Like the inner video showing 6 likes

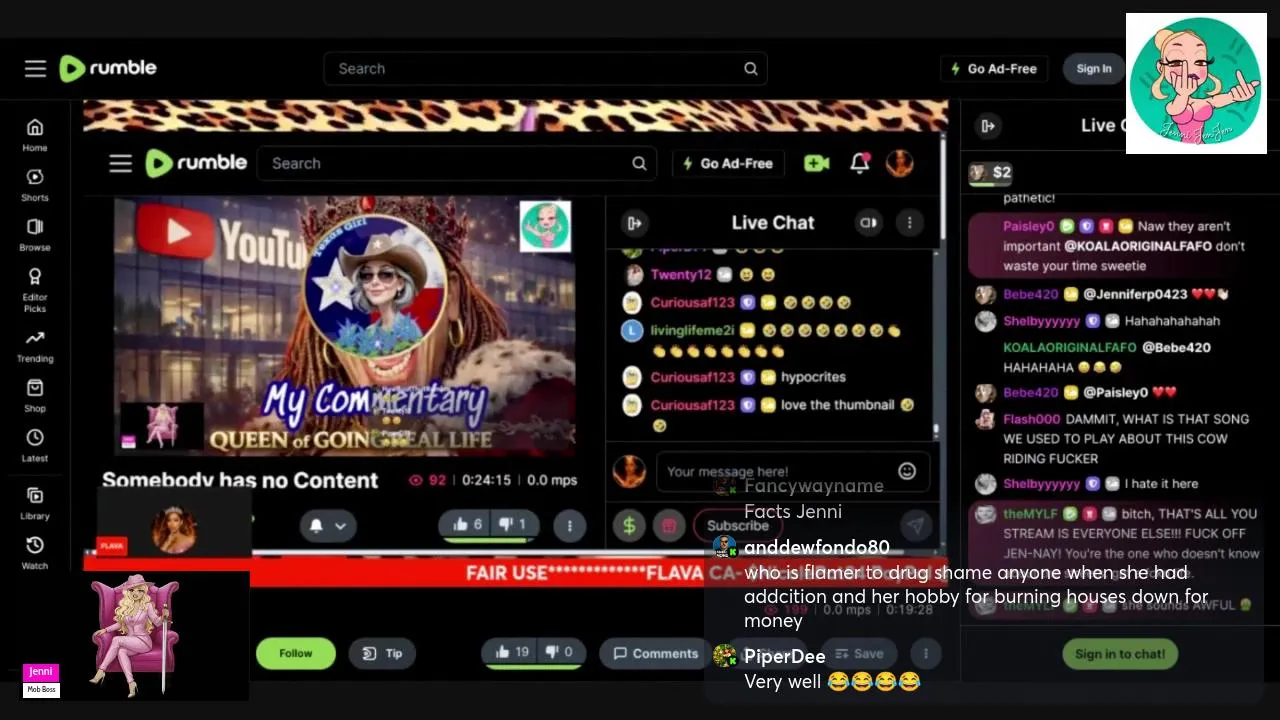pyautogui.click(x=467, y=524)
